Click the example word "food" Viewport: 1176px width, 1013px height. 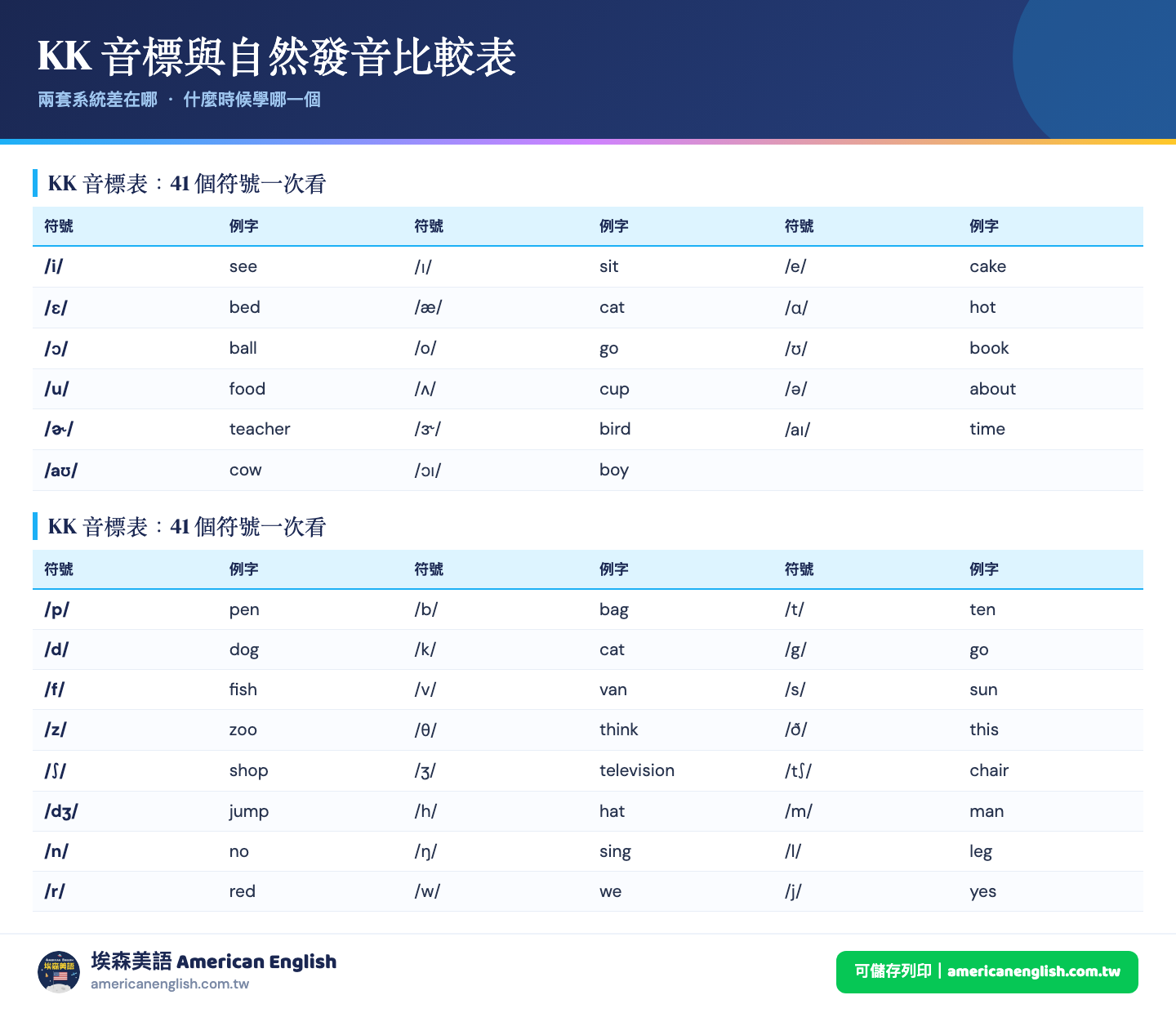(x=247, y=389)
